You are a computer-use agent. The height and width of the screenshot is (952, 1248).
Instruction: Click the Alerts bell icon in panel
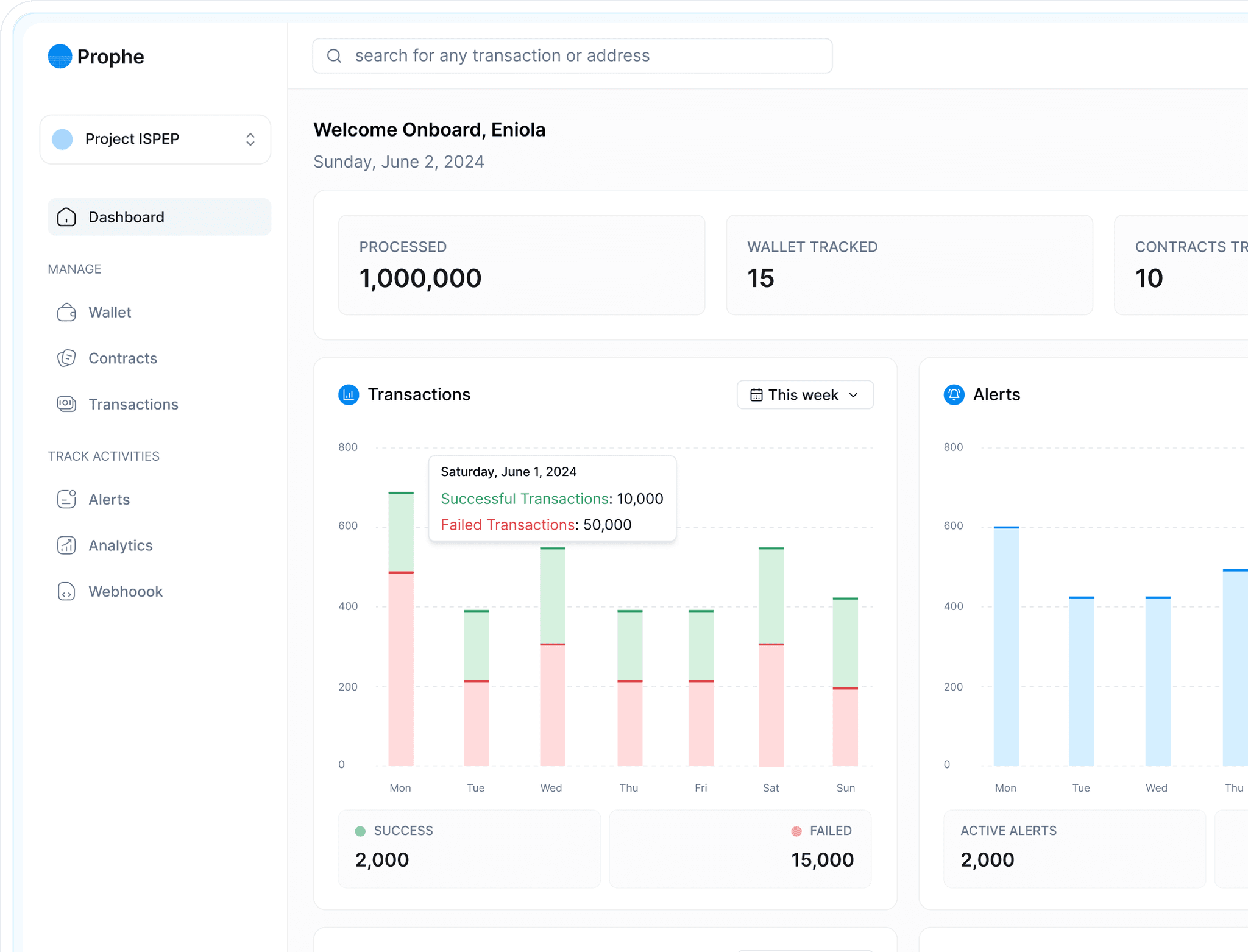(x=954, y=395)
